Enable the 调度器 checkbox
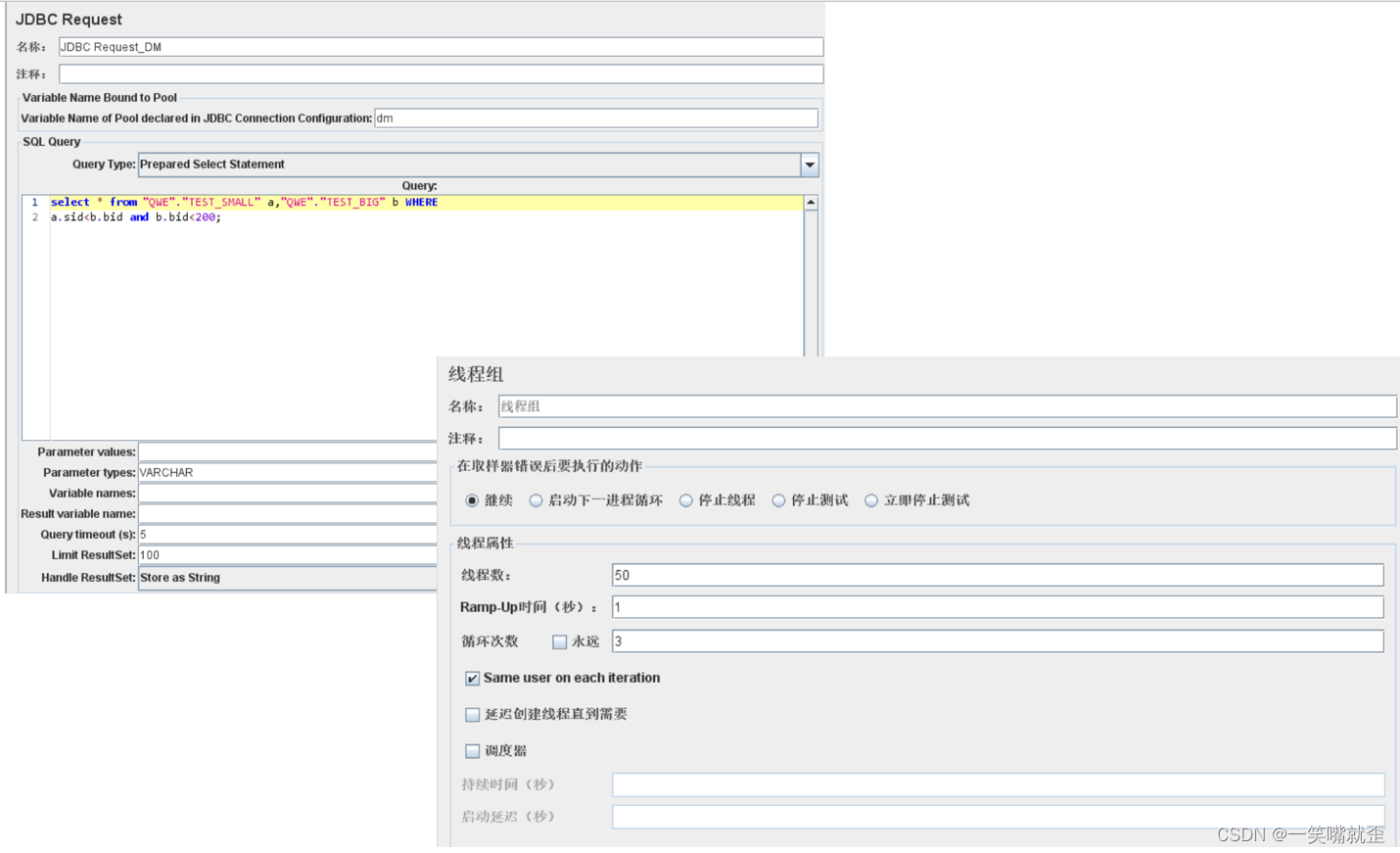Image resolution: width=1400 pixels, height=853 pixels. (472, 751)
